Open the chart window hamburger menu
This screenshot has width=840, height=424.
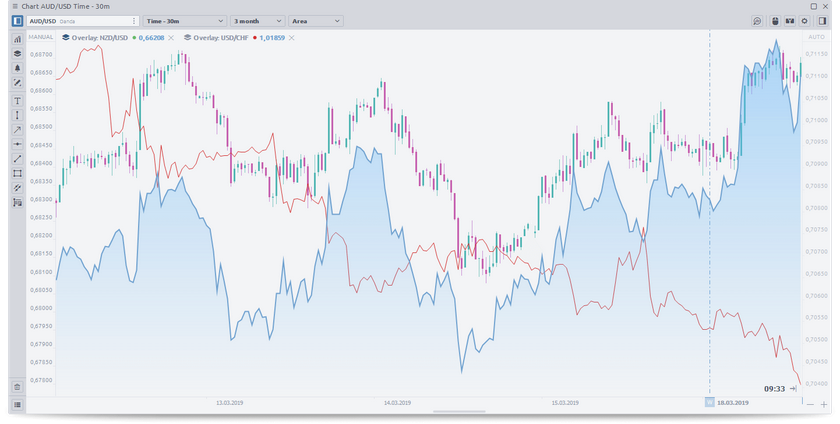coord(14,6)
